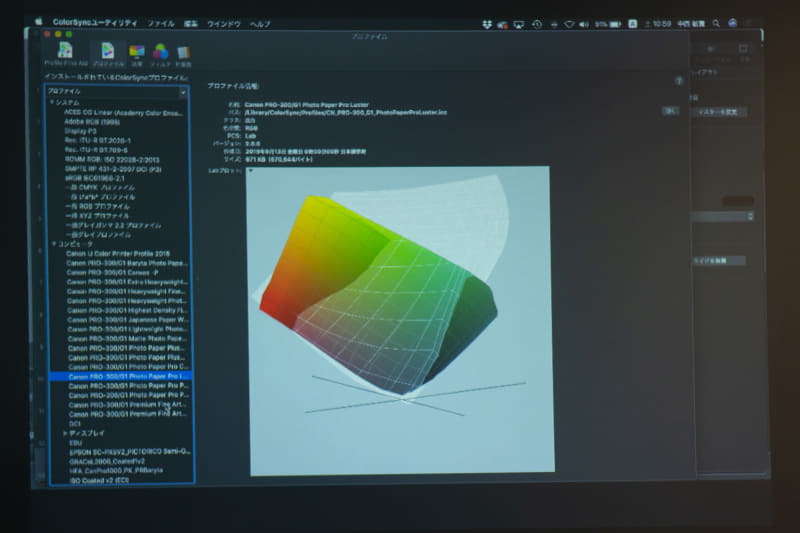Open the ヘルプ menu
Image resolution: width=800 pixels, height=533 pixels.
260,24
